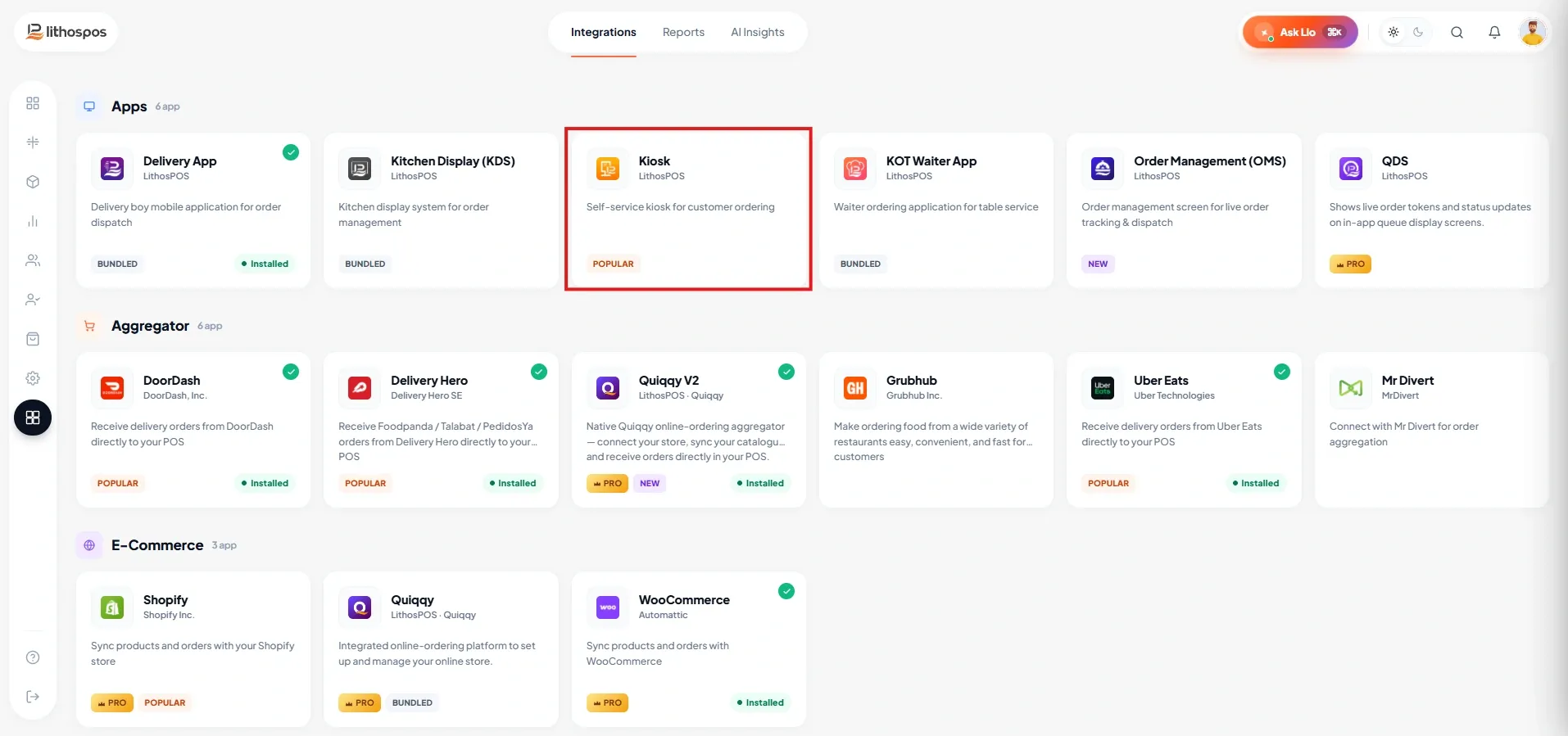Switch to dark theme moon toggle
Image resolution: width=1568 pixels, height=736 pixels.
tap(1418, 32)
